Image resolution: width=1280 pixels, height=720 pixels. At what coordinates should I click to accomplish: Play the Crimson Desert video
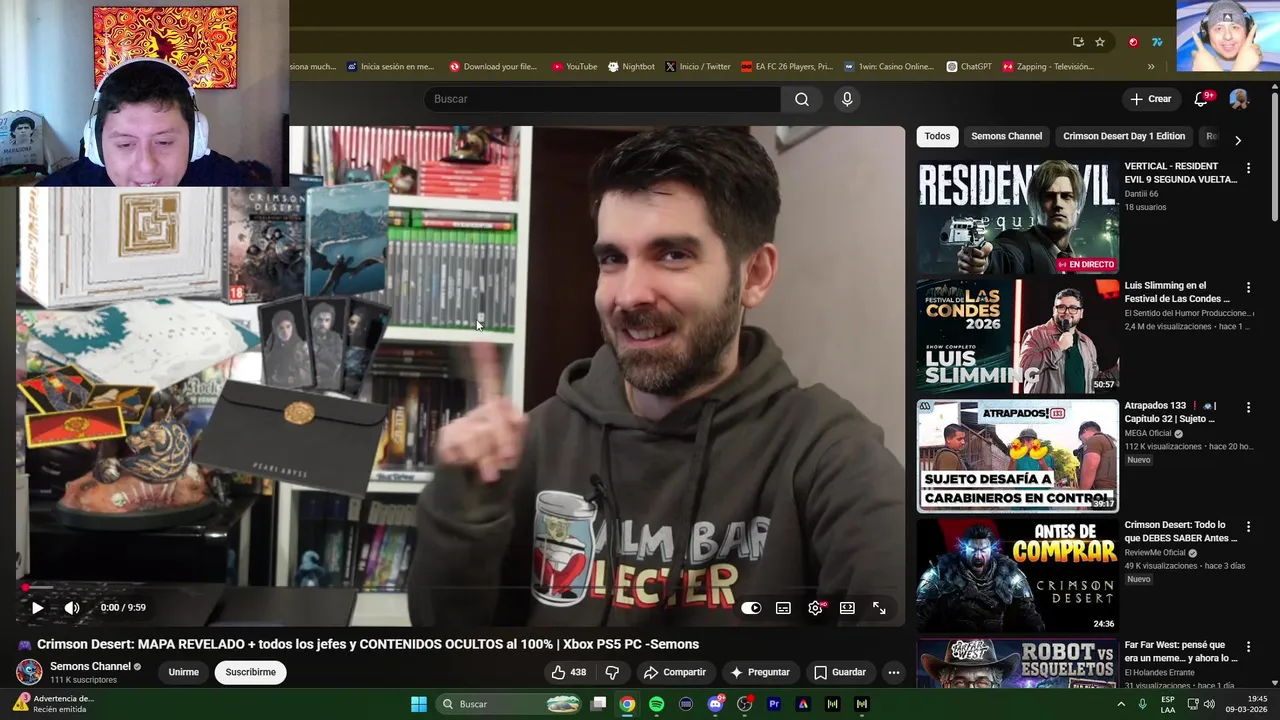pyautogui.click(x=37, y=608)
